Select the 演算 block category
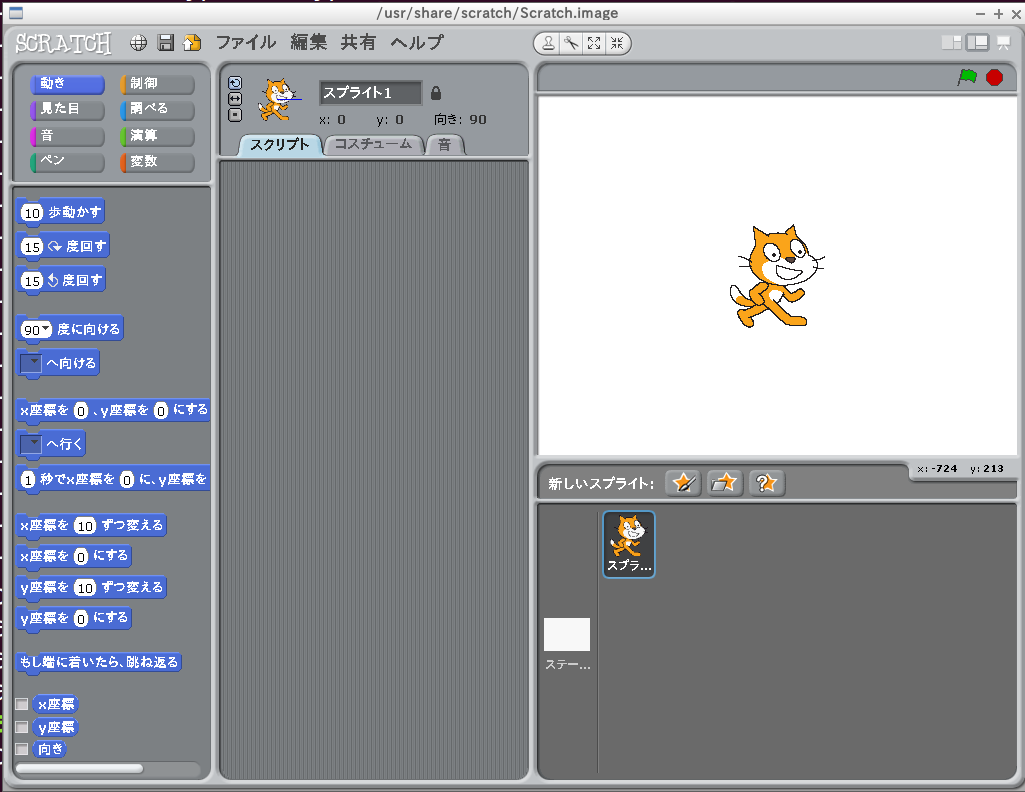Viewport: 1025px width, 792px height. (157, 136)
